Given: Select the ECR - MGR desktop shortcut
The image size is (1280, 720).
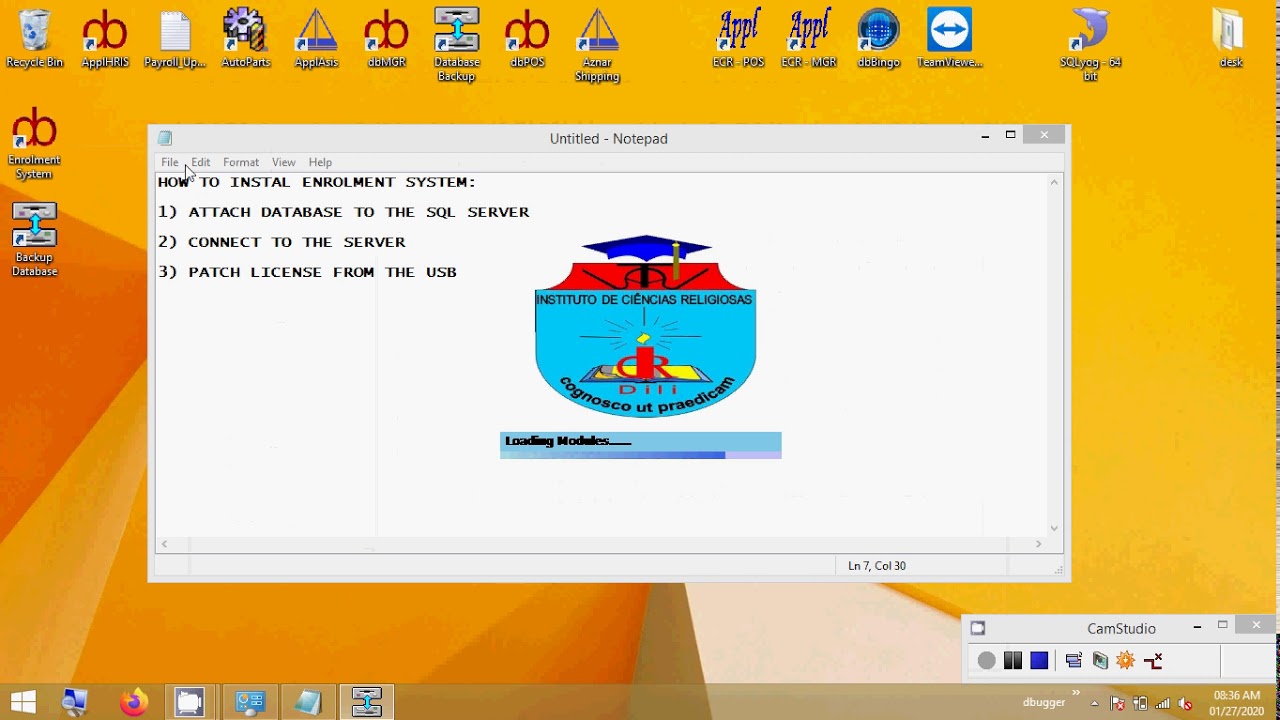Looking at the screenshot, I should click(x=809, y=38).
